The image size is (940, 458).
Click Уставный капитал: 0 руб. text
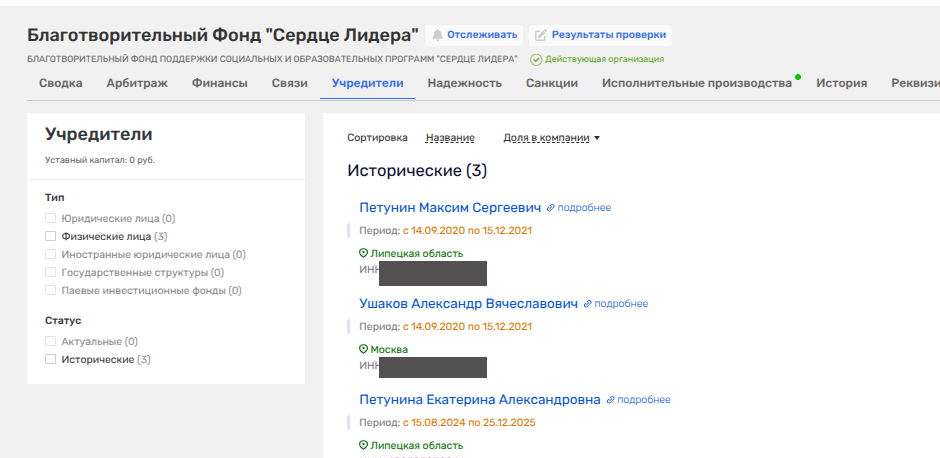[100, 160]
